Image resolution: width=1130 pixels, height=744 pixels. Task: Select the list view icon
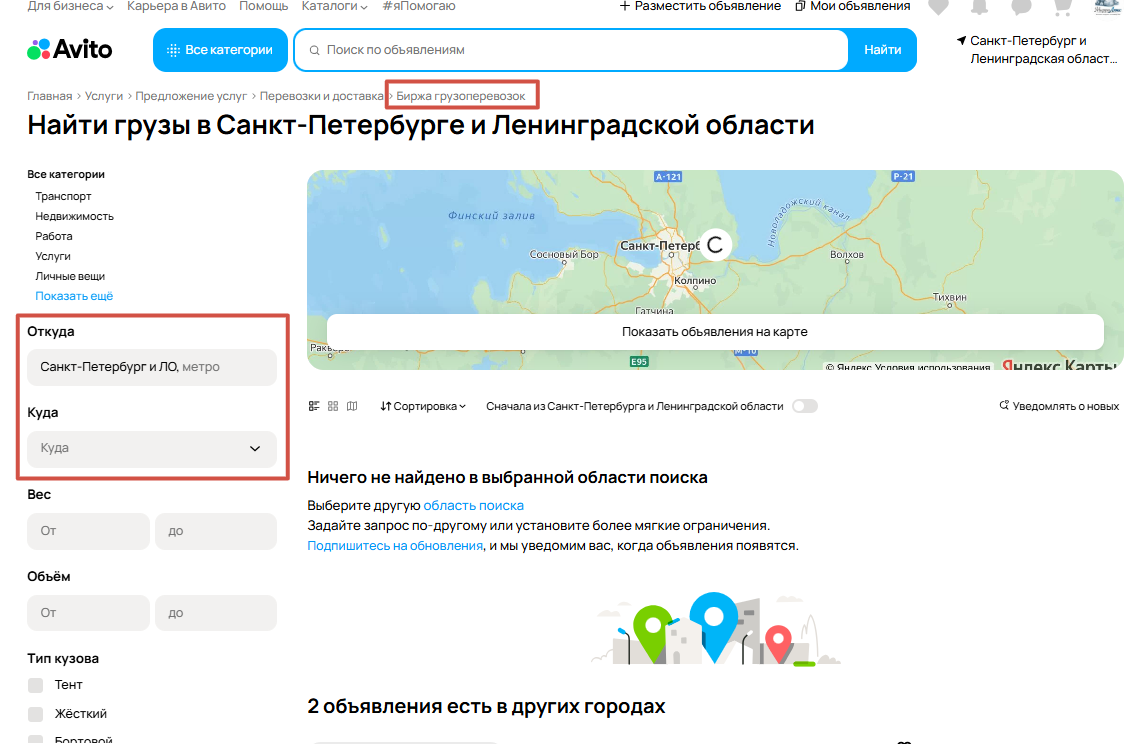click(x=314, y=406)
